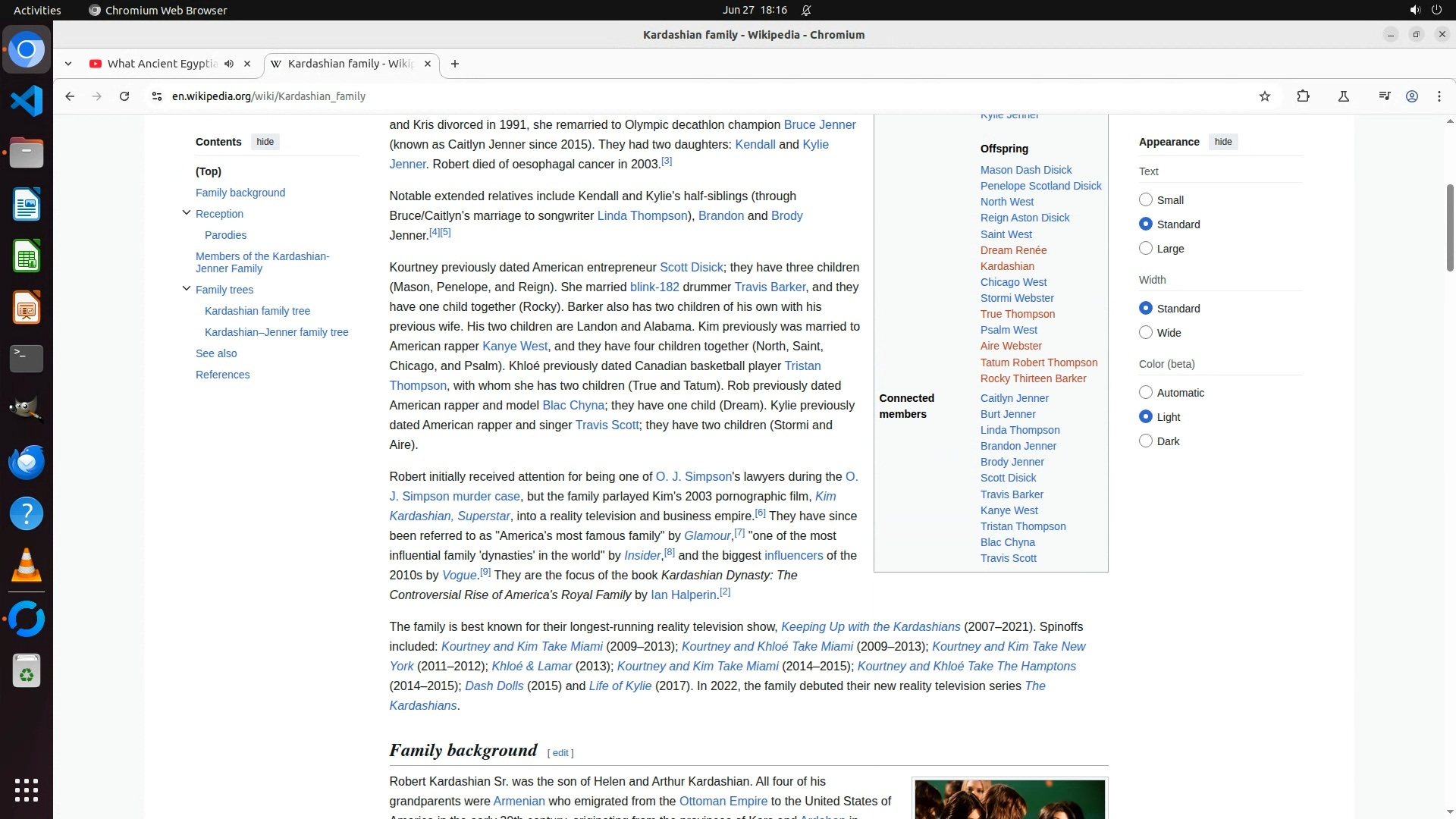1456x819 pixels.
Task: Collapse the Reception contents section
Action: [x=187, y=213]
